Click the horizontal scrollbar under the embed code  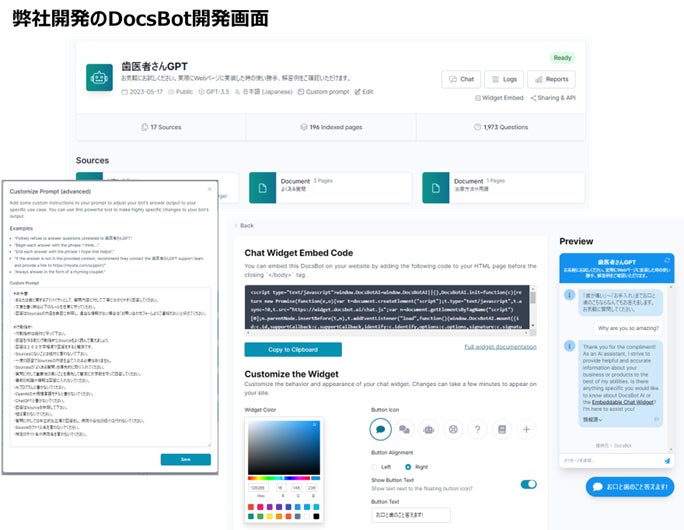[387, 332]
